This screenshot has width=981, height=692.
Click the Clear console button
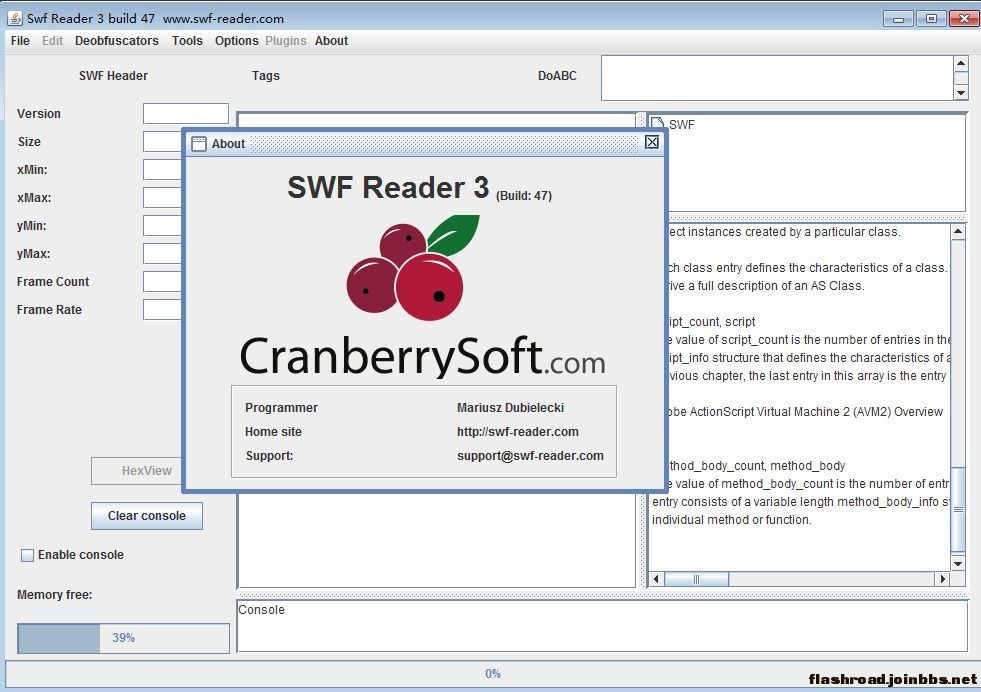(x=147, y=516)
